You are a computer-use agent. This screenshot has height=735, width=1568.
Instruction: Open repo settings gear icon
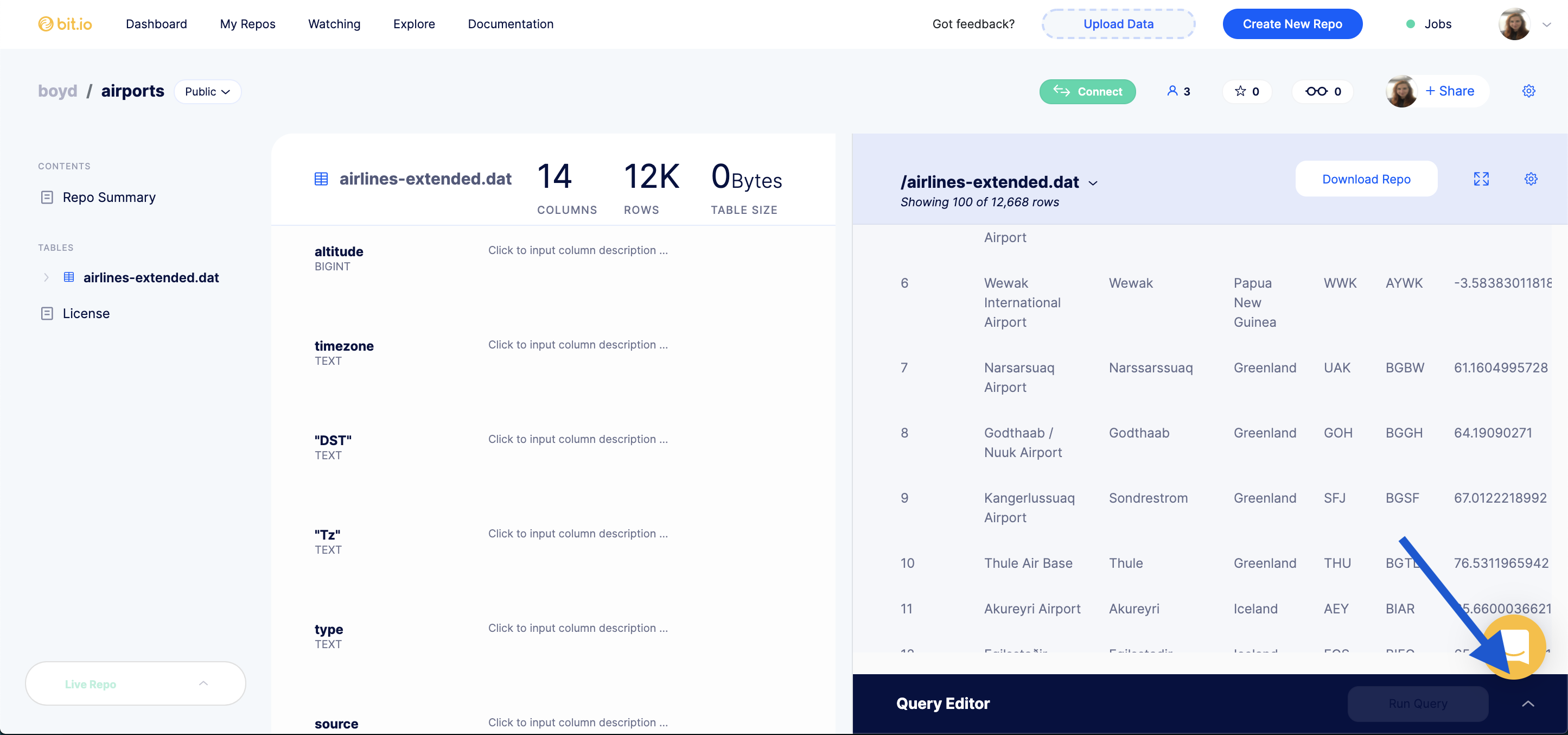(1528, 91)
